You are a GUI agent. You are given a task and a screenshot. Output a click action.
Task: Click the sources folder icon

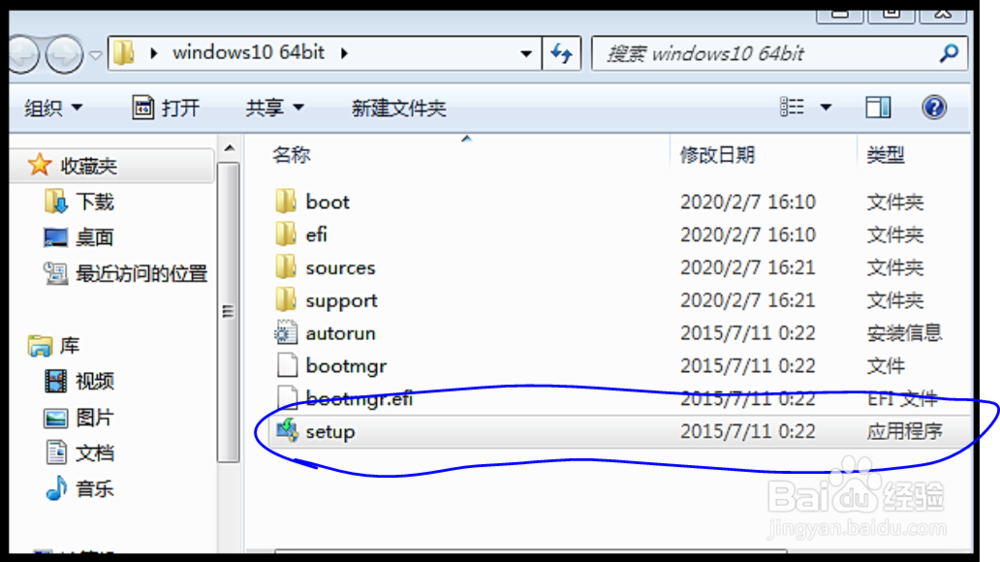pyautogui.click(x=286, y=267)
